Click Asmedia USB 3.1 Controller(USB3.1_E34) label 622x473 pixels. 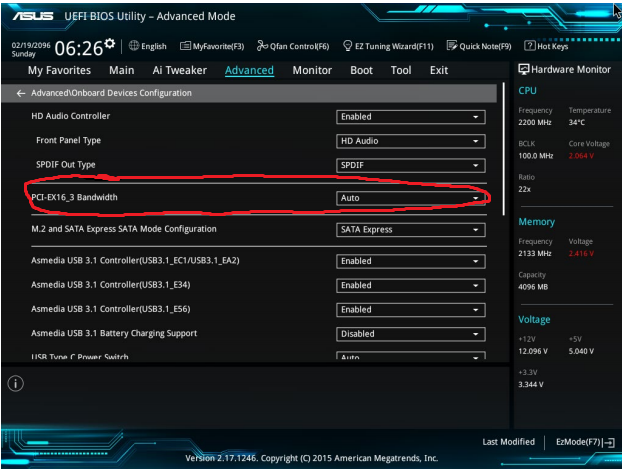coord(111,285)
